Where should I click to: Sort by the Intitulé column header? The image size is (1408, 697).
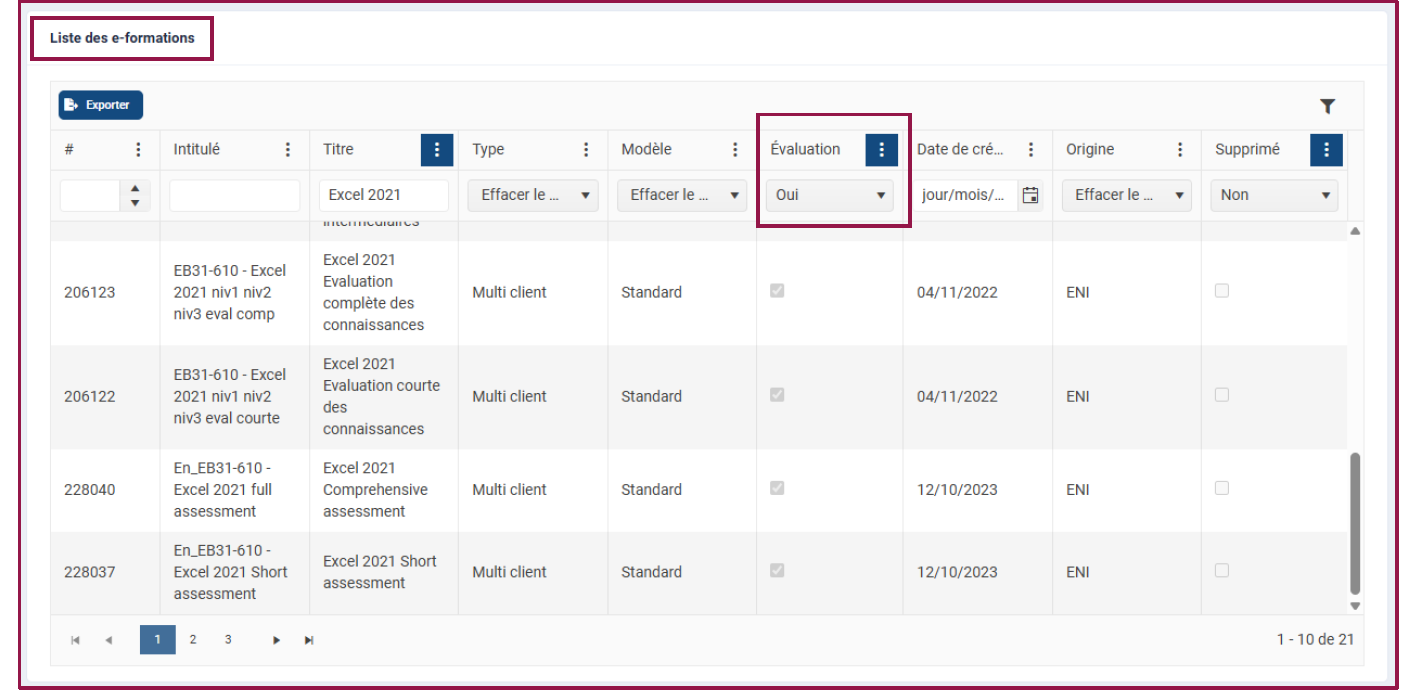(197, 149)
